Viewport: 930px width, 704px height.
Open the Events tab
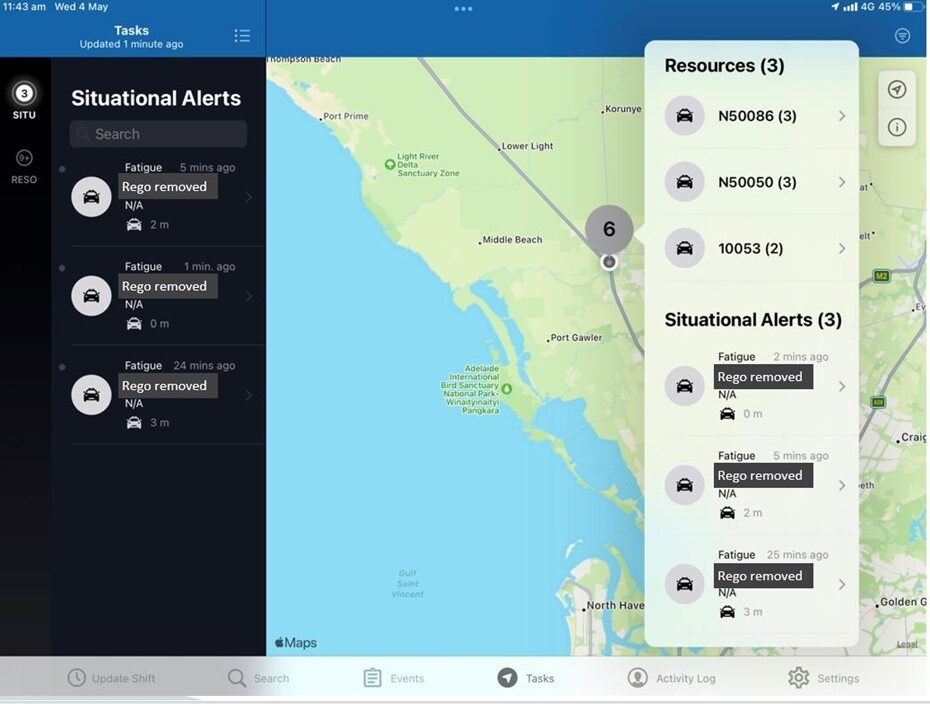coord(394,678)
